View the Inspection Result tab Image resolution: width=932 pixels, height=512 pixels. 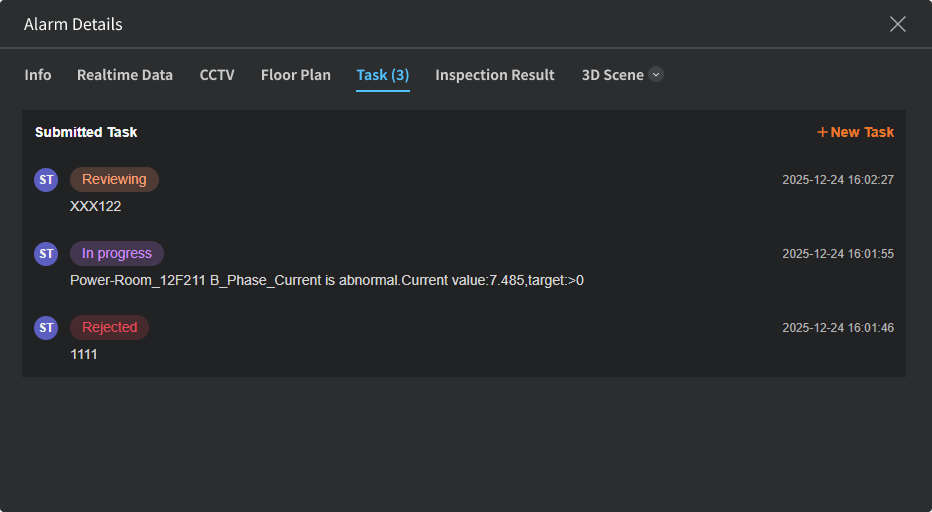pyautogui.click(x=495, y=75)
